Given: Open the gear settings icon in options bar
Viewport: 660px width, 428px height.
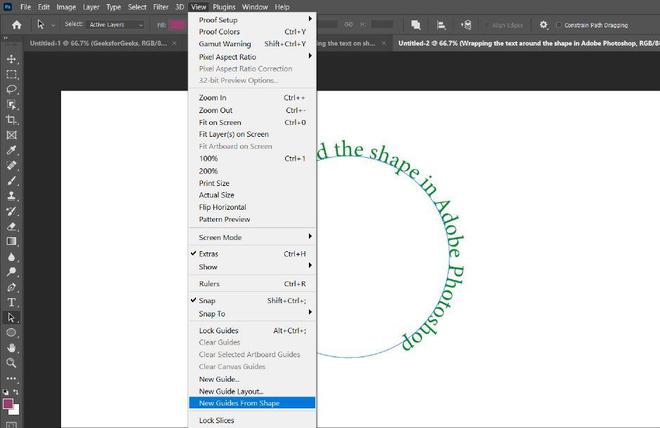Looking at the screenshot, I should pyautogui.click(x=543, y=25).
